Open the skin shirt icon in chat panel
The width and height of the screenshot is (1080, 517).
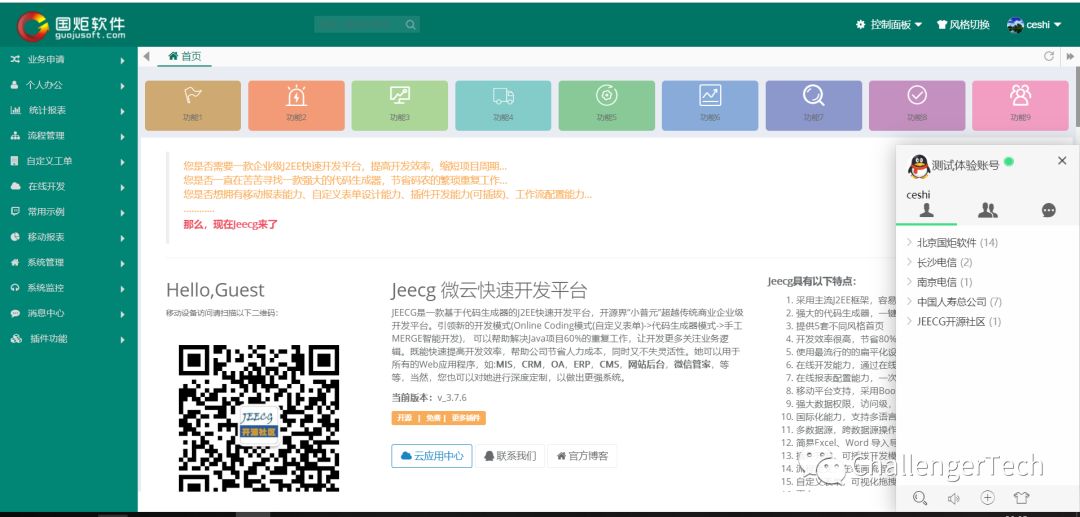click(1021, 498)
